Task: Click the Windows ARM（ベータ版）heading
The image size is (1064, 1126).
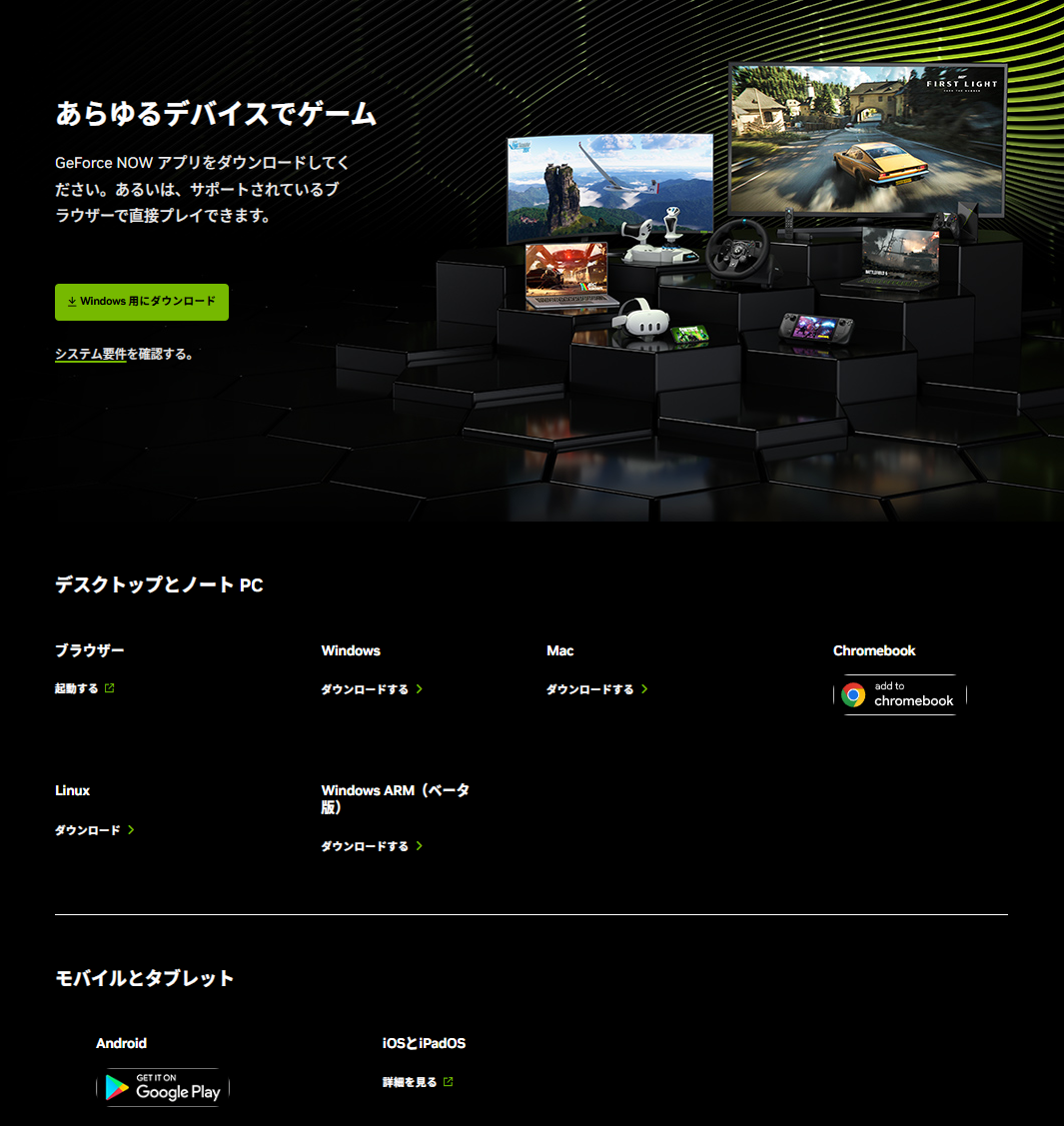Action: click(x=395, y=798)
